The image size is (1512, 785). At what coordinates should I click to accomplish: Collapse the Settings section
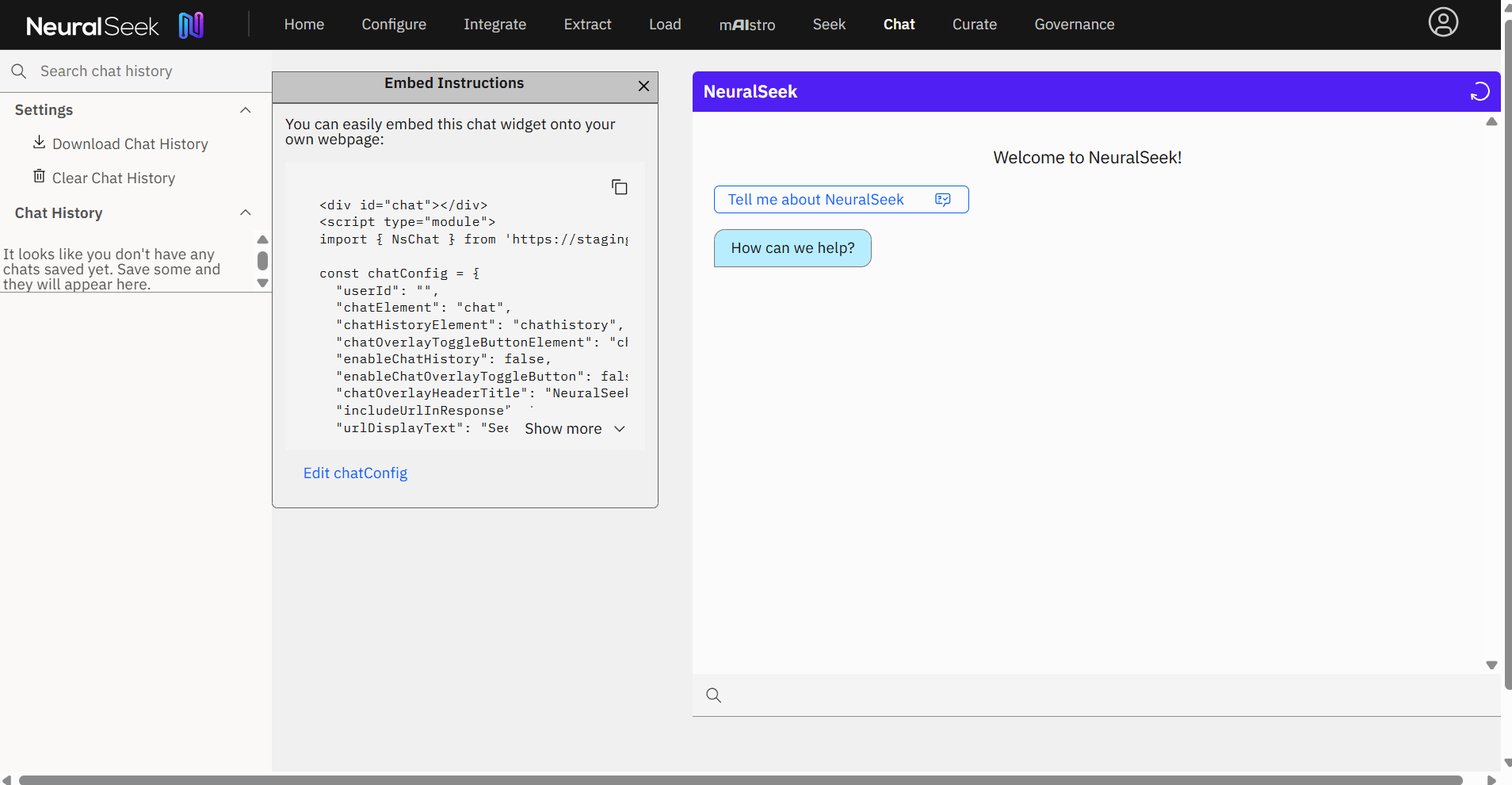coord(246,110)
